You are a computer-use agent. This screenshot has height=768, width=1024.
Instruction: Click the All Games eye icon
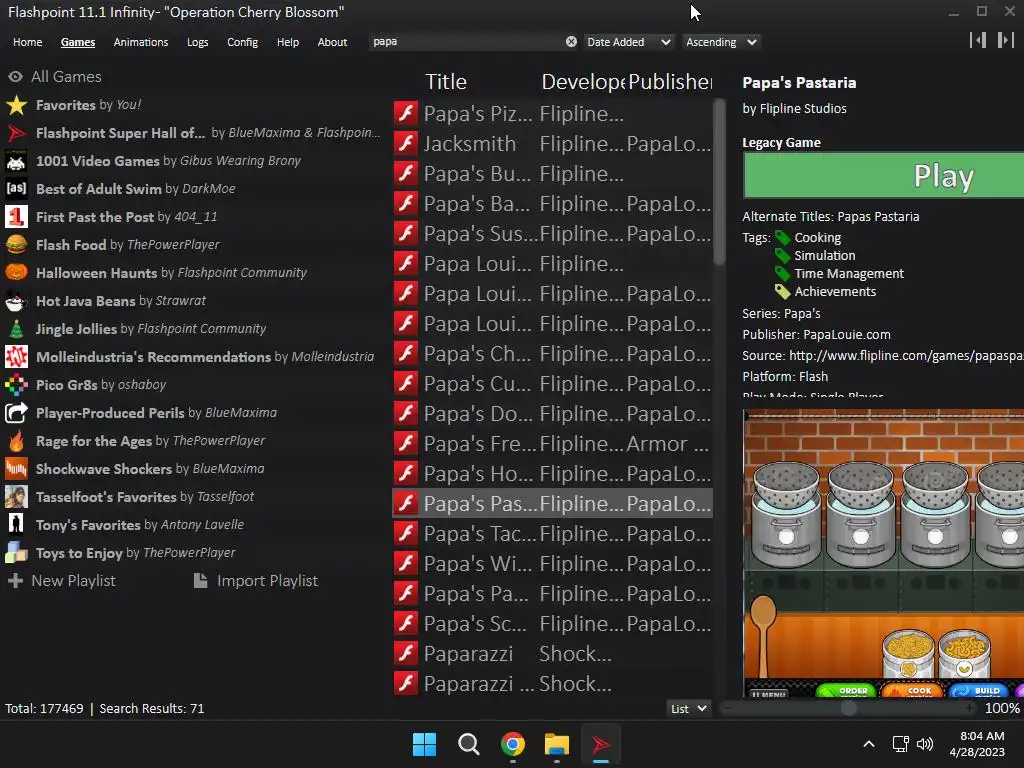15,76
